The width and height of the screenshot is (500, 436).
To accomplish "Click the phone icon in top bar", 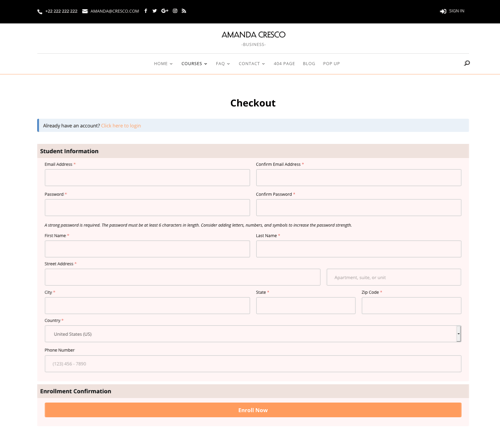I will [40, 11].
